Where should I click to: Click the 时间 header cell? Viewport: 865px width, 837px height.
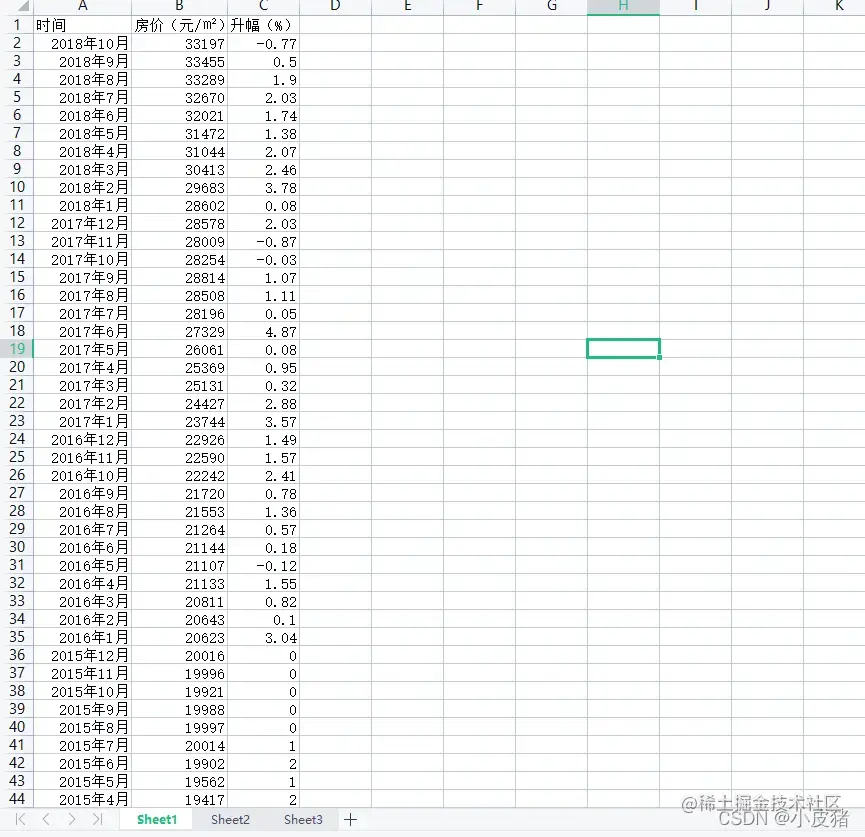(83, 25)
